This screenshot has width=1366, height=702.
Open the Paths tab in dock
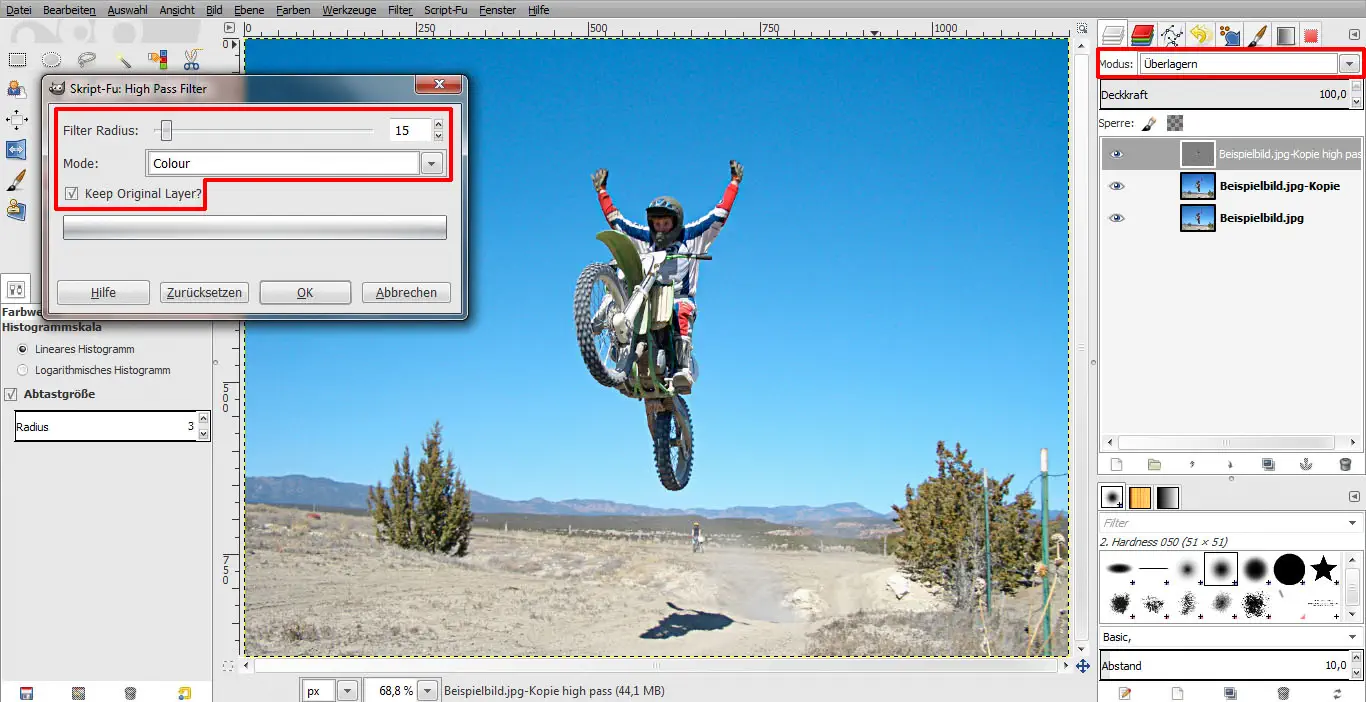tap(1172, 36)
